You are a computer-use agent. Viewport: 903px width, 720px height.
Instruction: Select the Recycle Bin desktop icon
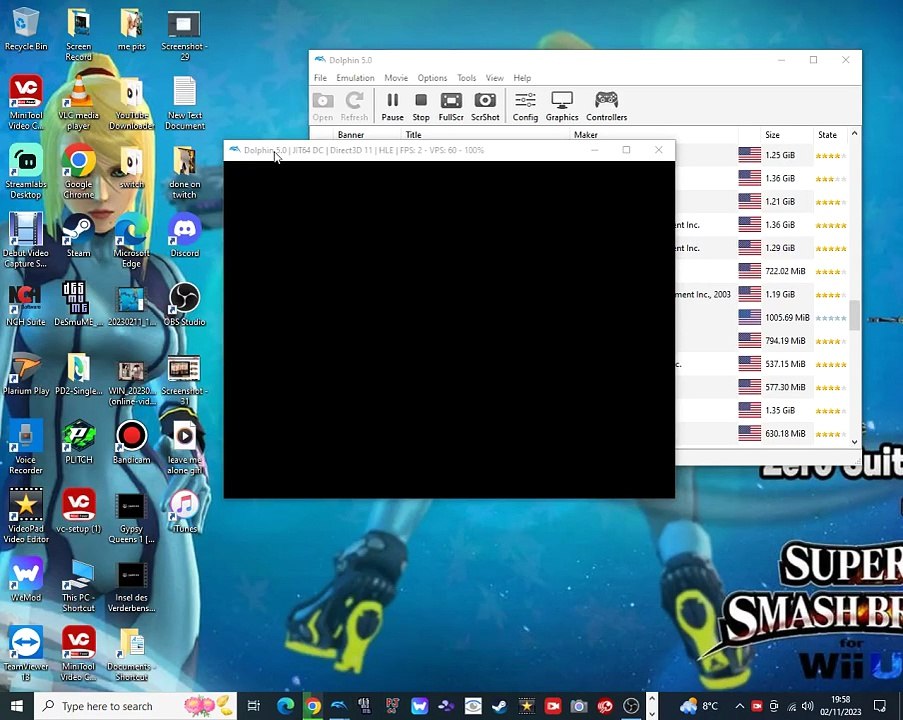tap(26, 29)
